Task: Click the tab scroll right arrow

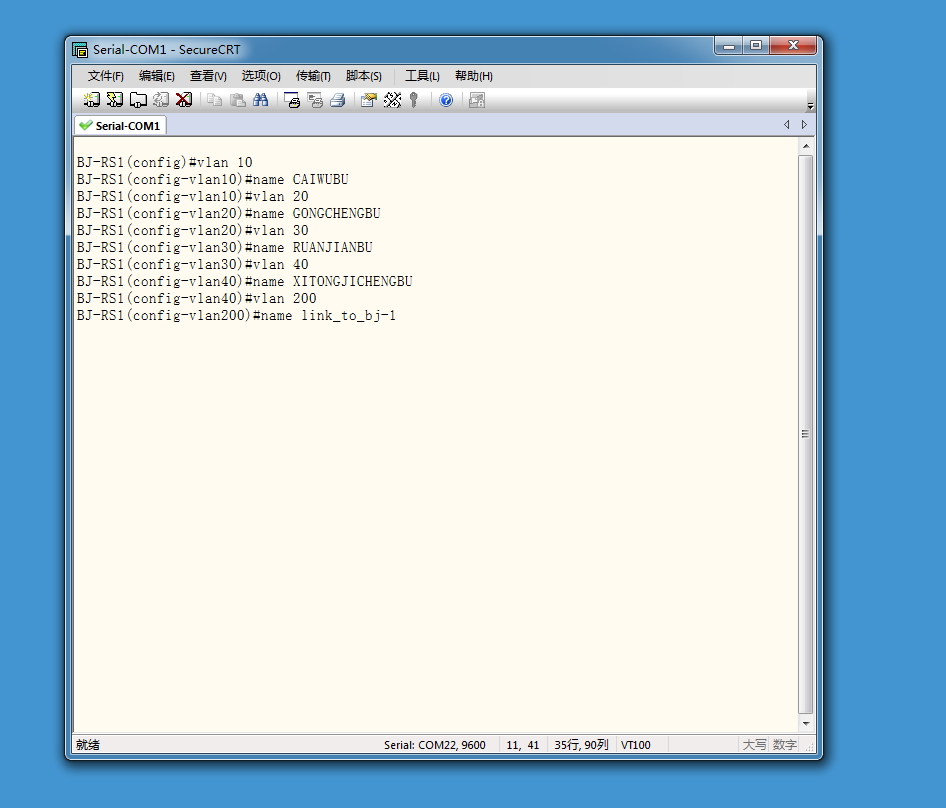Action: pos(804,124)
